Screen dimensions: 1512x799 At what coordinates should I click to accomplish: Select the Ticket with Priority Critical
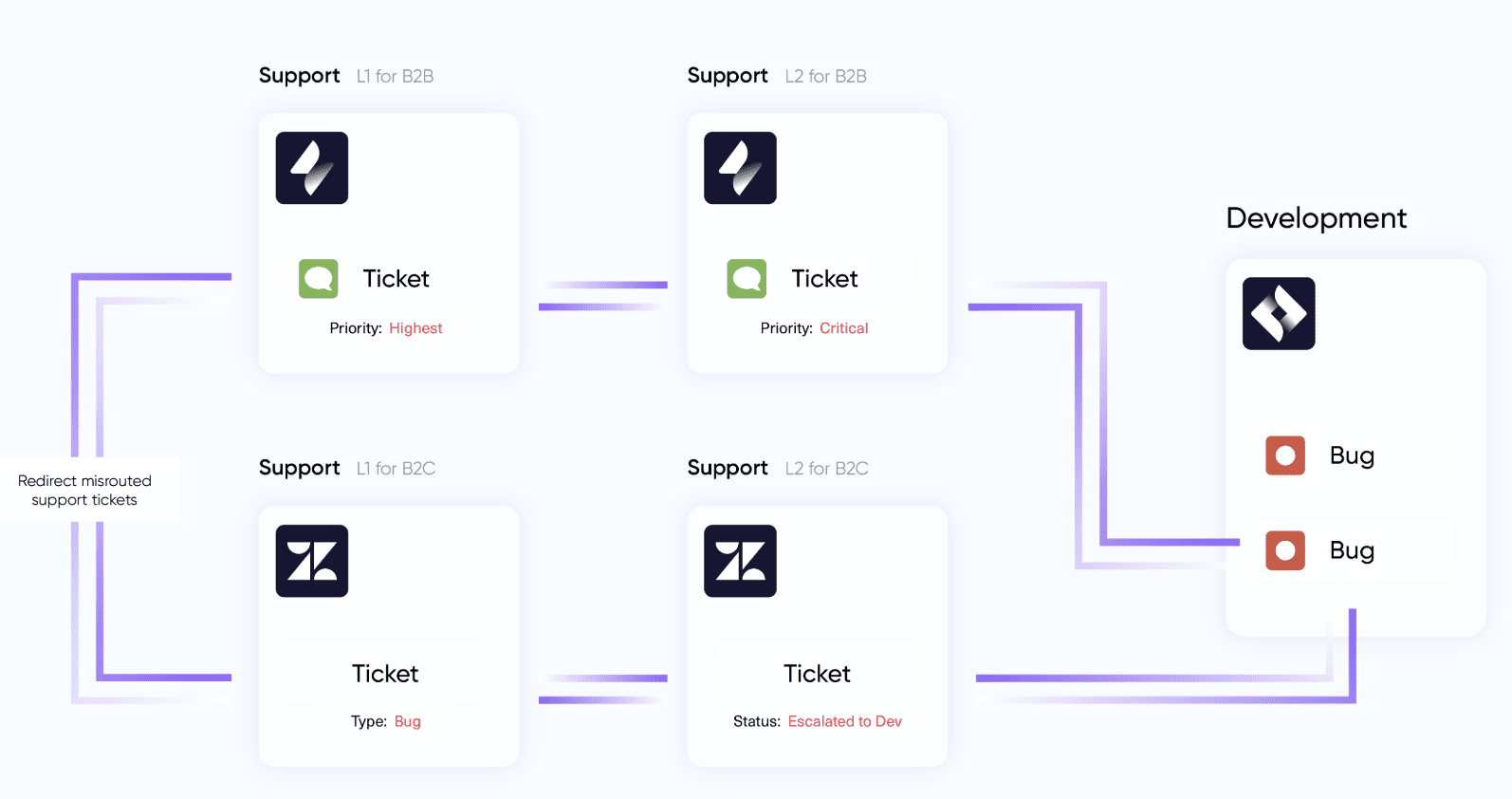(x=824, y=279)
